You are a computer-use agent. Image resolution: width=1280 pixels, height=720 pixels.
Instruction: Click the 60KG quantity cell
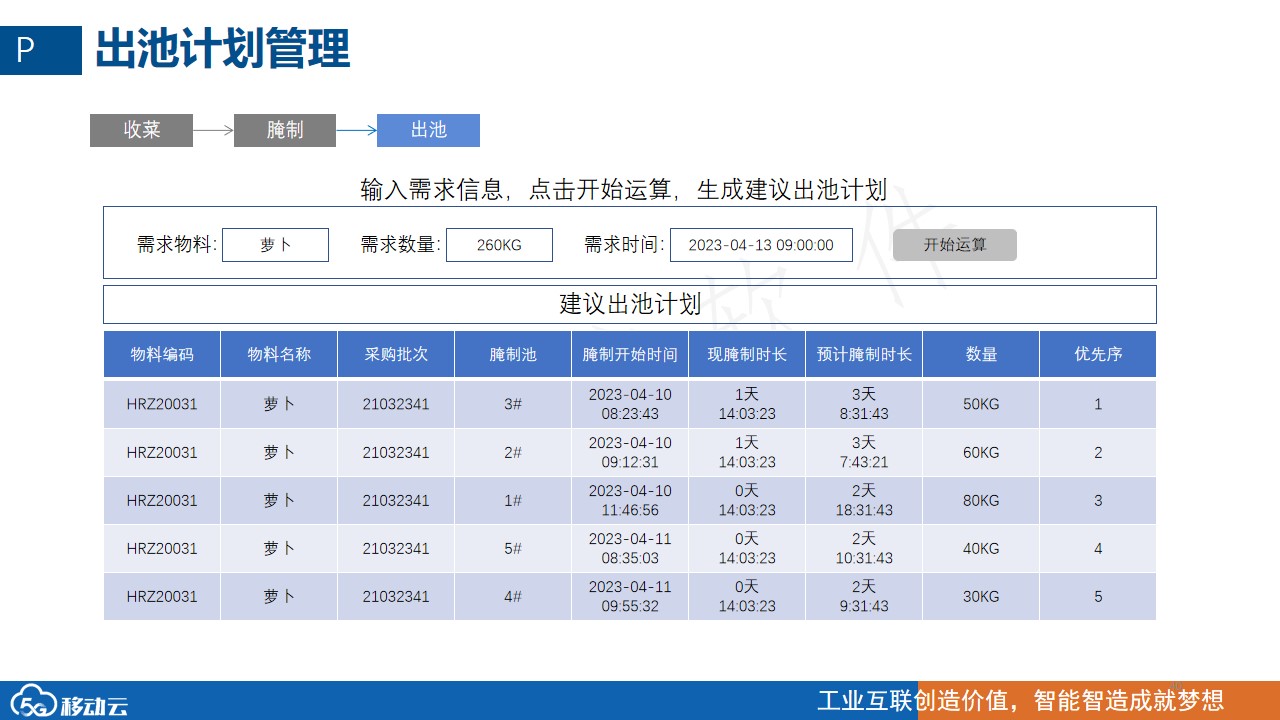[x=981, y=452]
